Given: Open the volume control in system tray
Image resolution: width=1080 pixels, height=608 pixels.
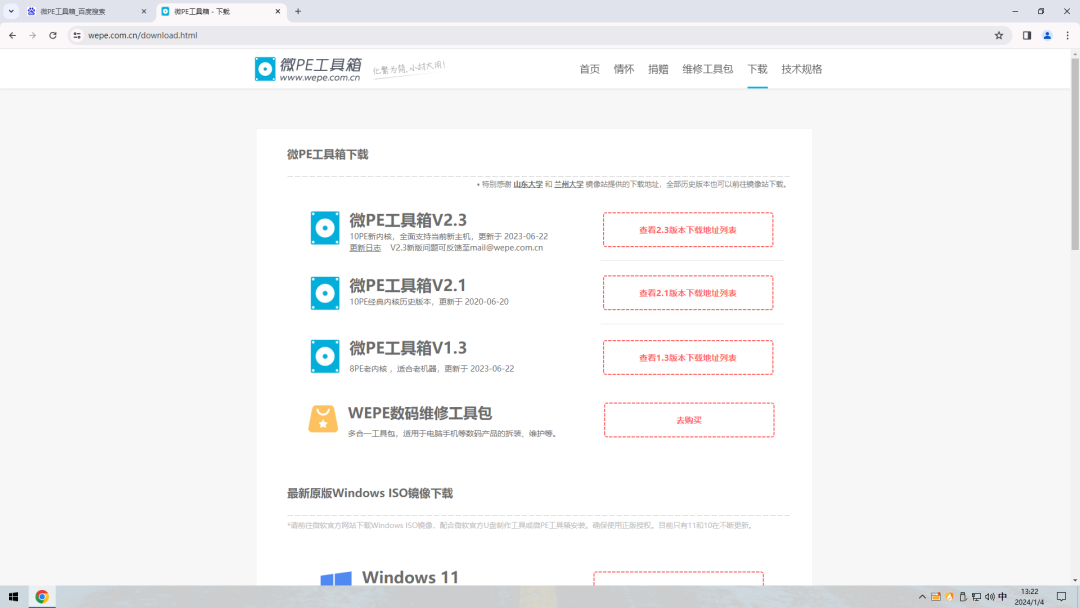Looking at the screenshot, I should pos(990,597).
